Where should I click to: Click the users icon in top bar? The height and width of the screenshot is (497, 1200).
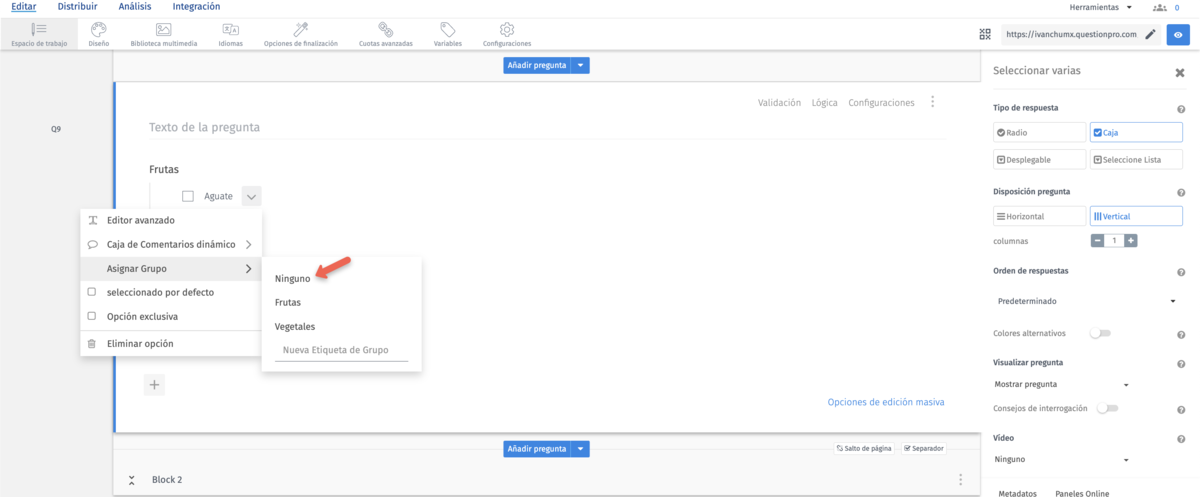coord(1160,7)
